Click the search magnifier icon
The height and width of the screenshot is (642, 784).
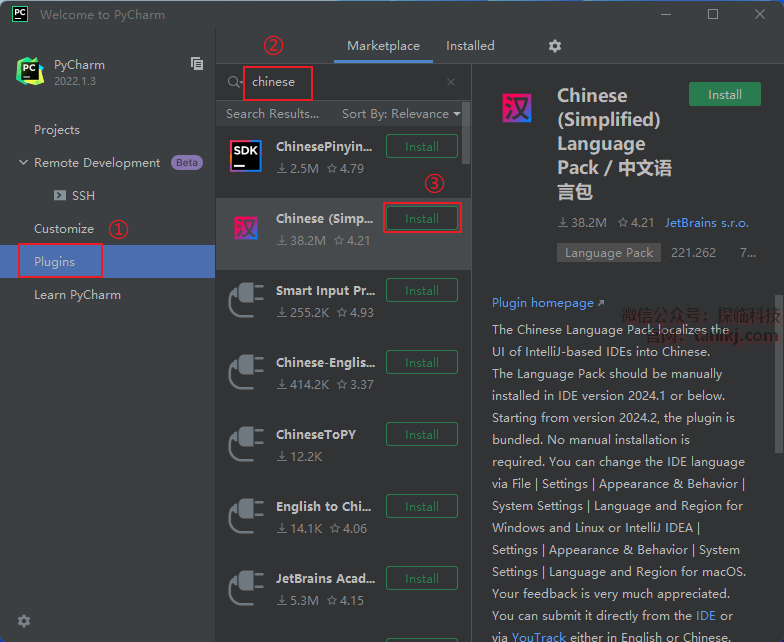pos(234,82)
